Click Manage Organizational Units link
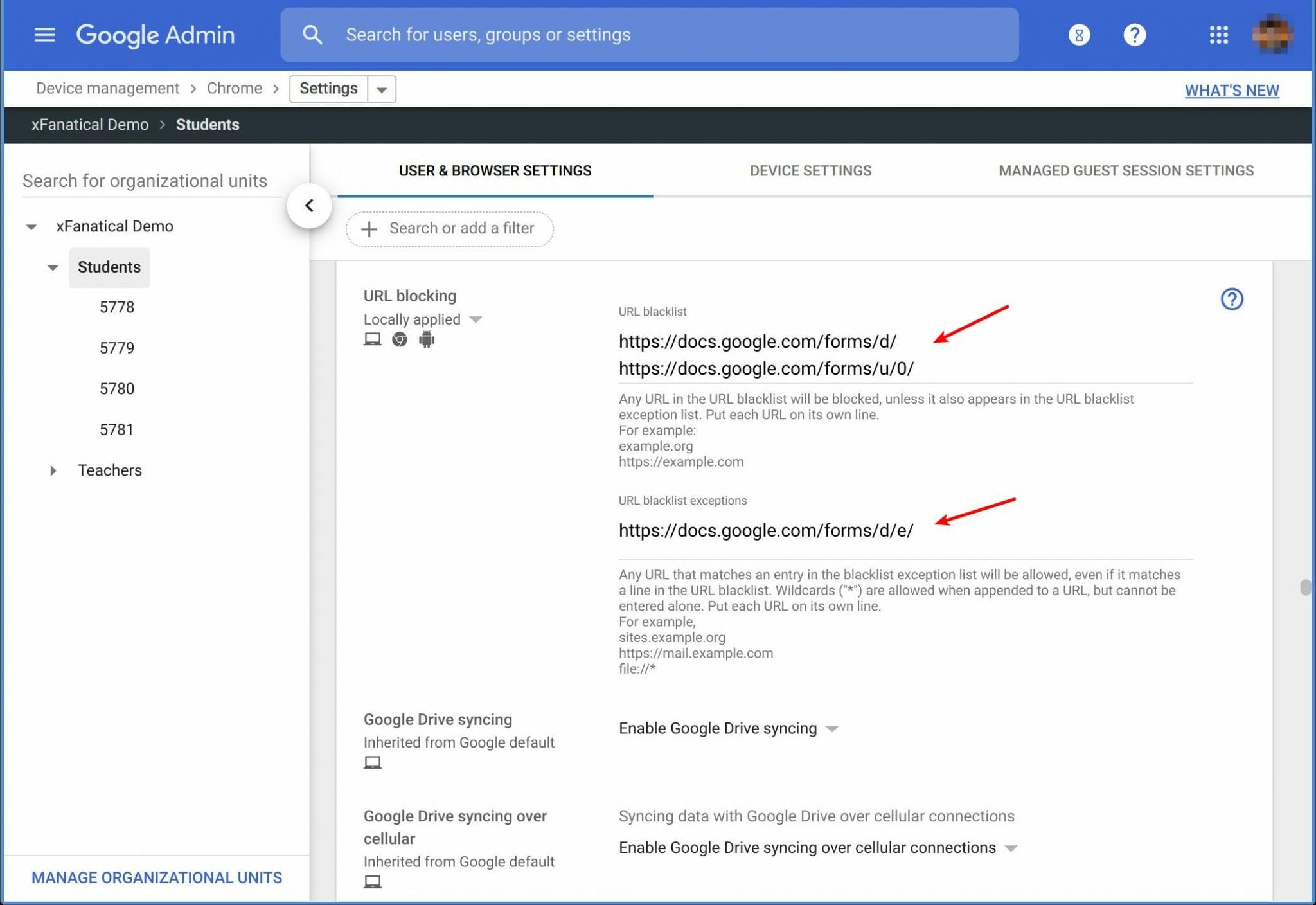The image size is (1316, 905). 157,877
